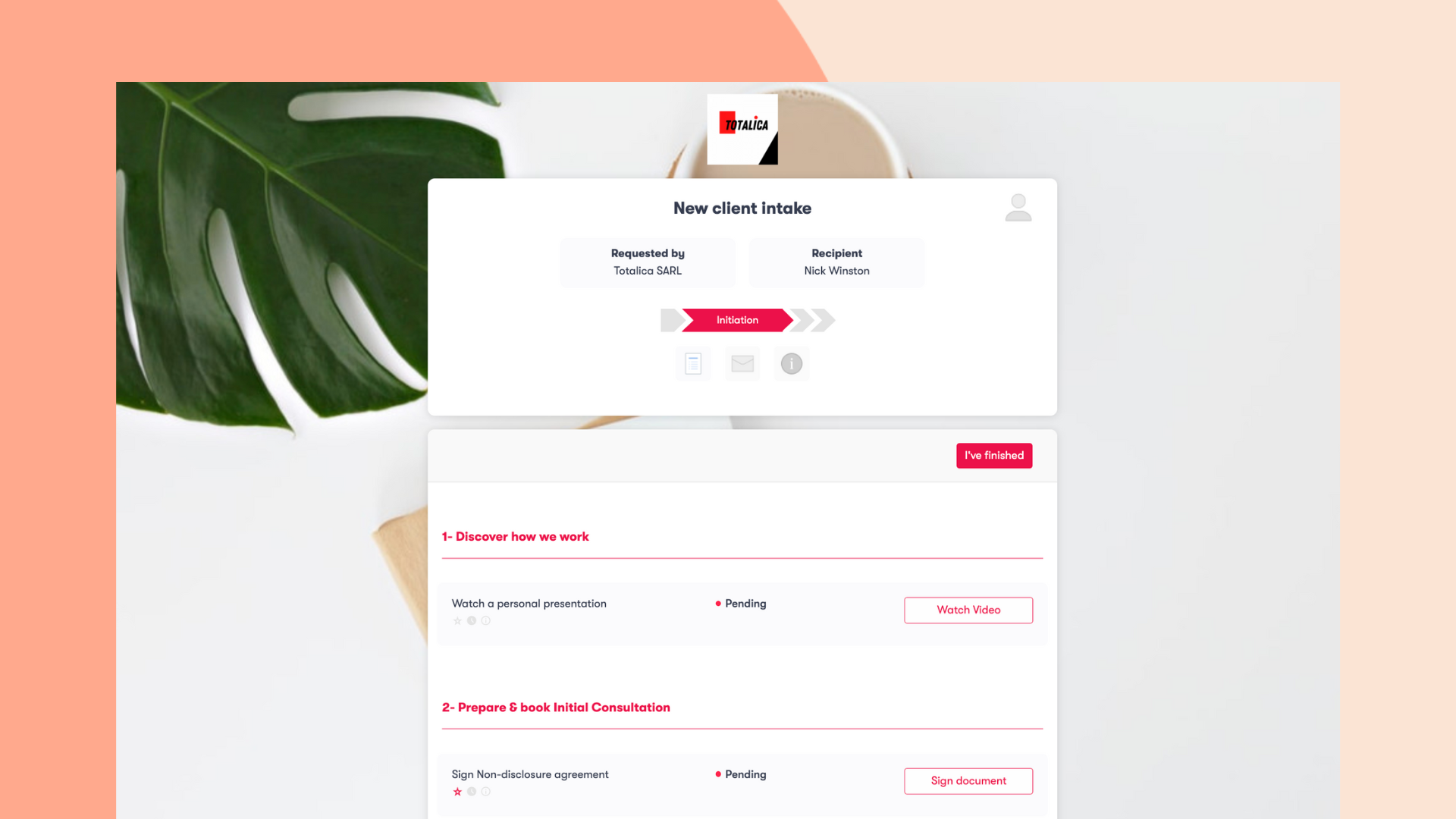1456x819 pixels.
Task: Open section 1 Discover how we work
Action: point(515,536)
